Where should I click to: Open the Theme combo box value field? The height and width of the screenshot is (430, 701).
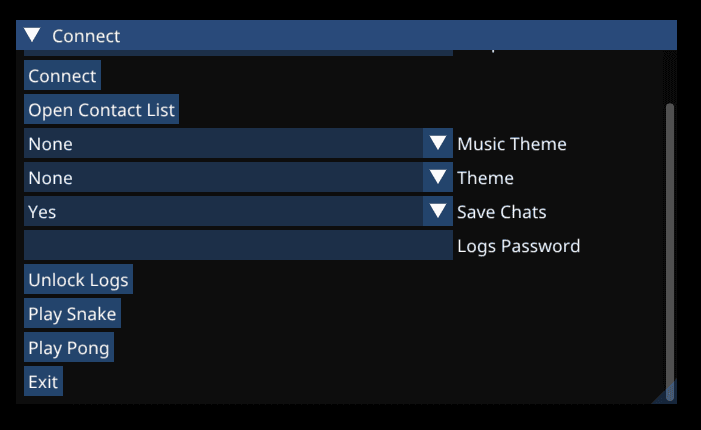222,178
